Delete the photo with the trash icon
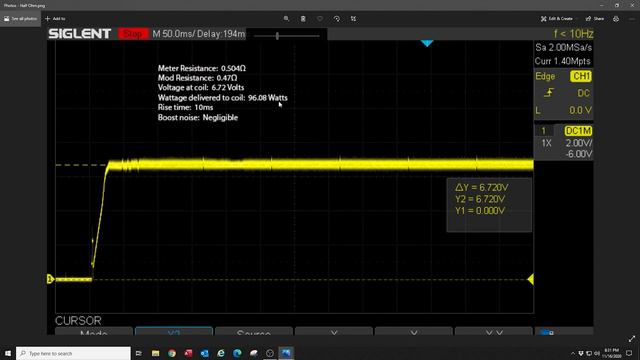 click(303, 19)
